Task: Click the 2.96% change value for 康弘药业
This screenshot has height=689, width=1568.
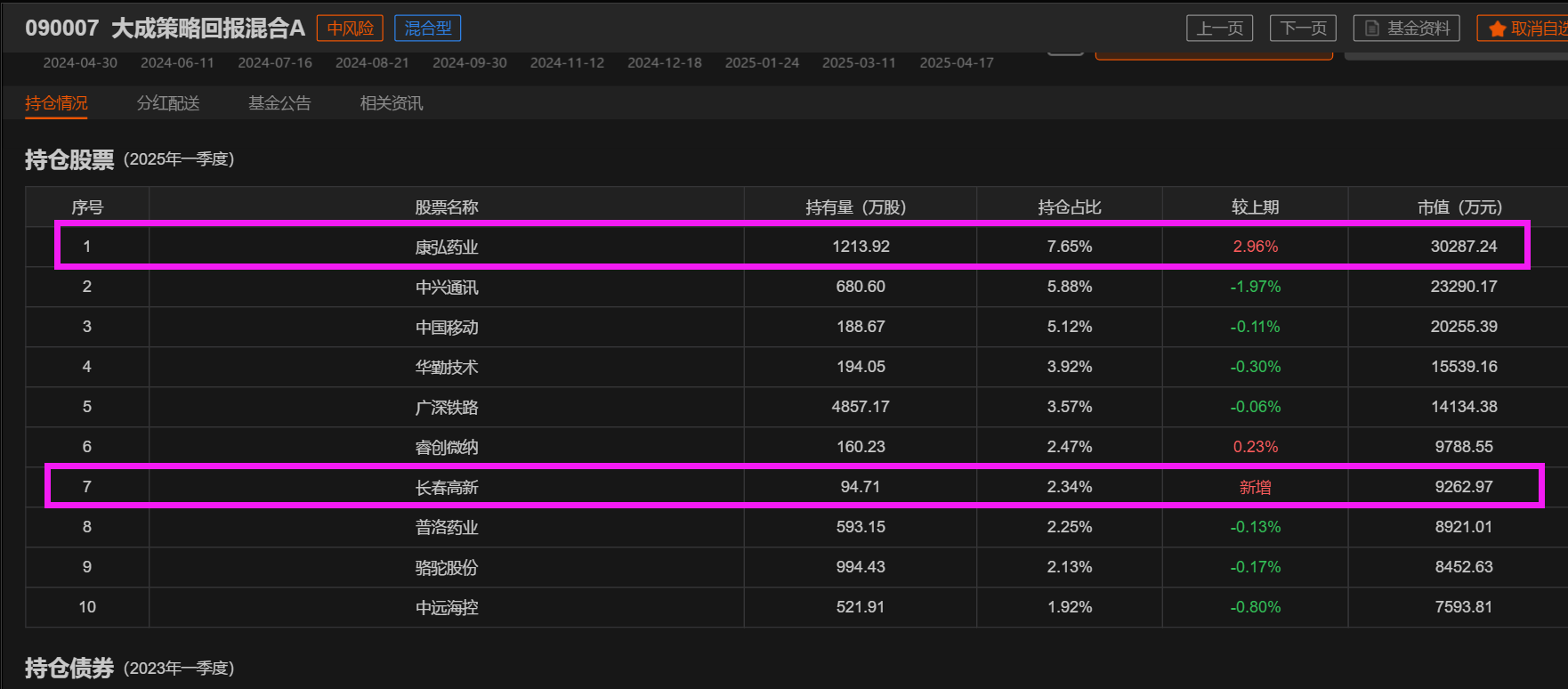Action: click(x=1256, y=247)
